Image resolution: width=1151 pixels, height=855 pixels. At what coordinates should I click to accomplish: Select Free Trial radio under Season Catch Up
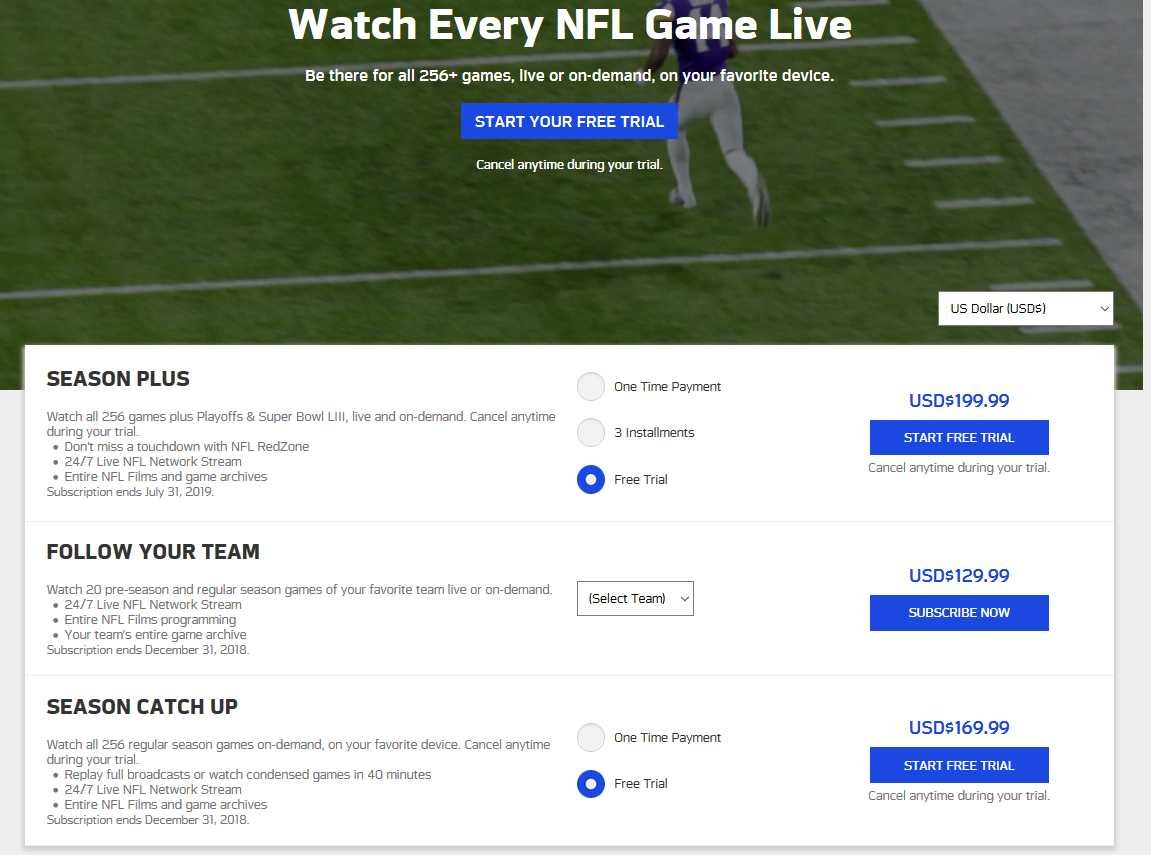[591, 784]
